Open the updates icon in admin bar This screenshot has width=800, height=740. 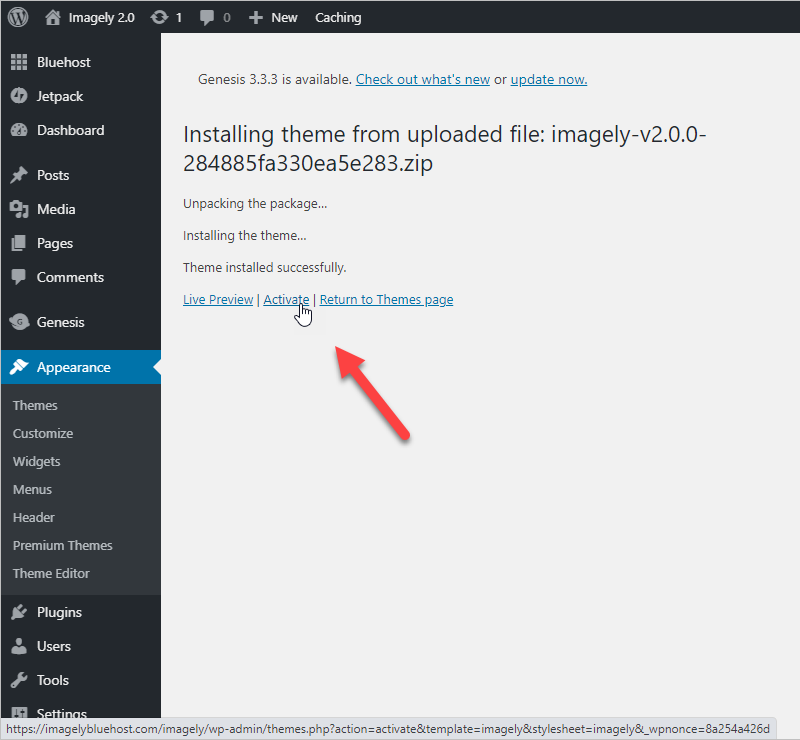(x=159, y=17)
